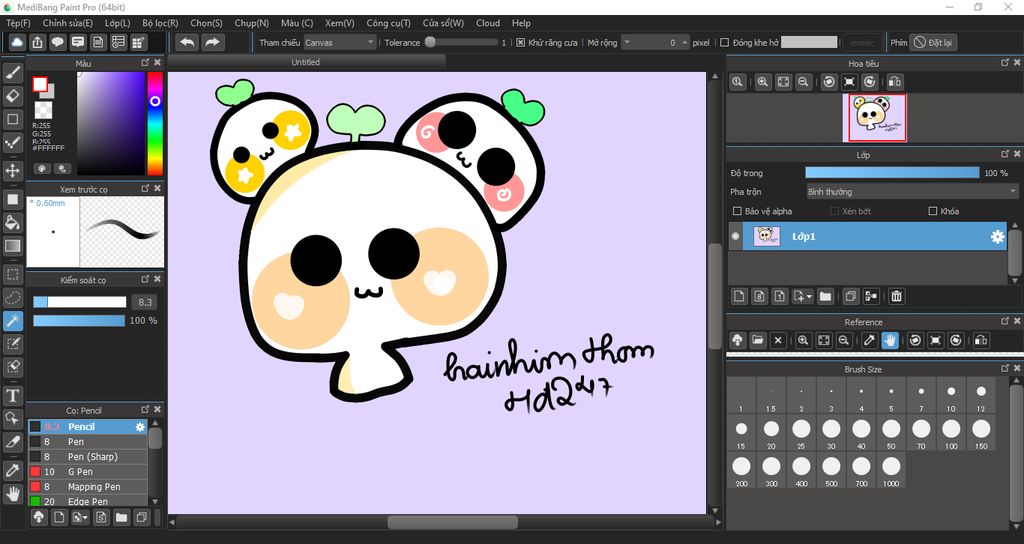Adjust the Tolerance slider
The image size is (1024, 544).
460,42
